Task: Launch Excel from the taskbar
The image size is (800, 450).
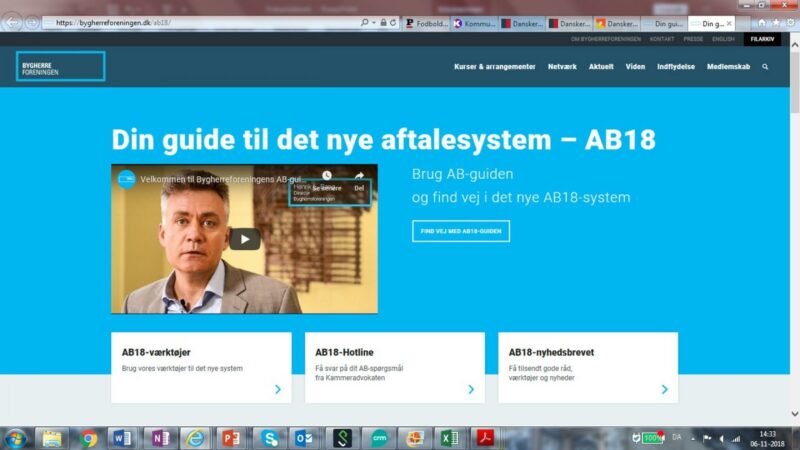Action: pos(450,438)
